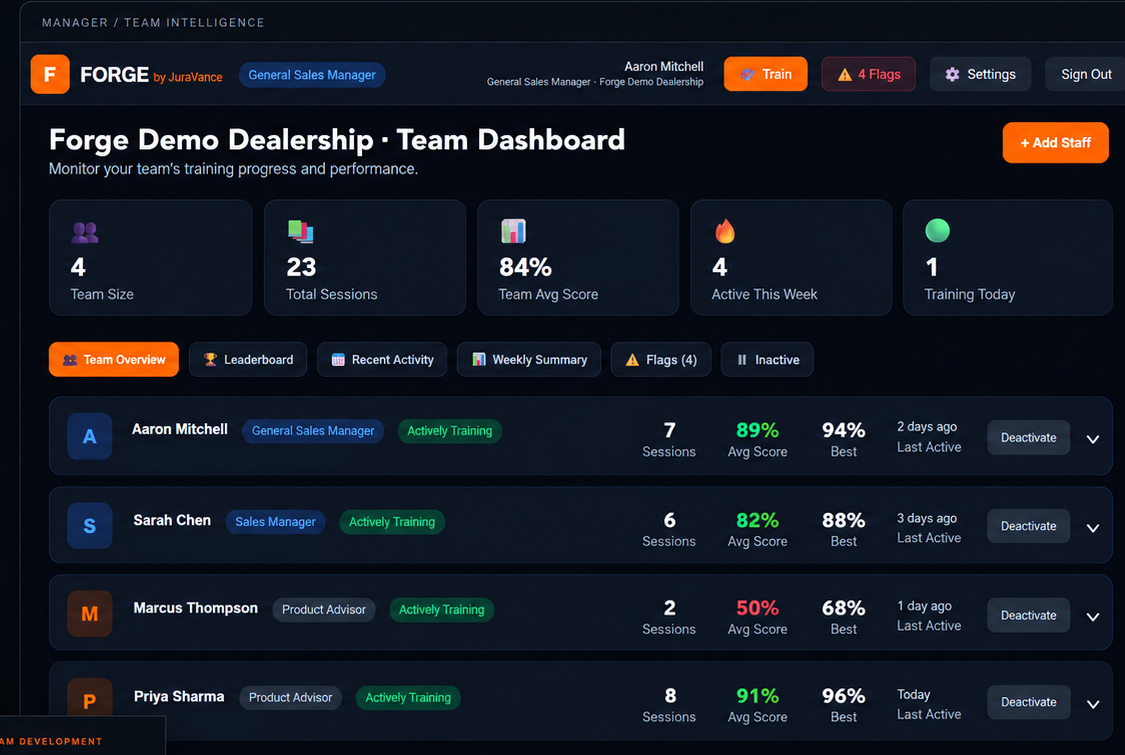Open the Weekly Summary tab
The image size is (1125, 755).
point(529,360)
